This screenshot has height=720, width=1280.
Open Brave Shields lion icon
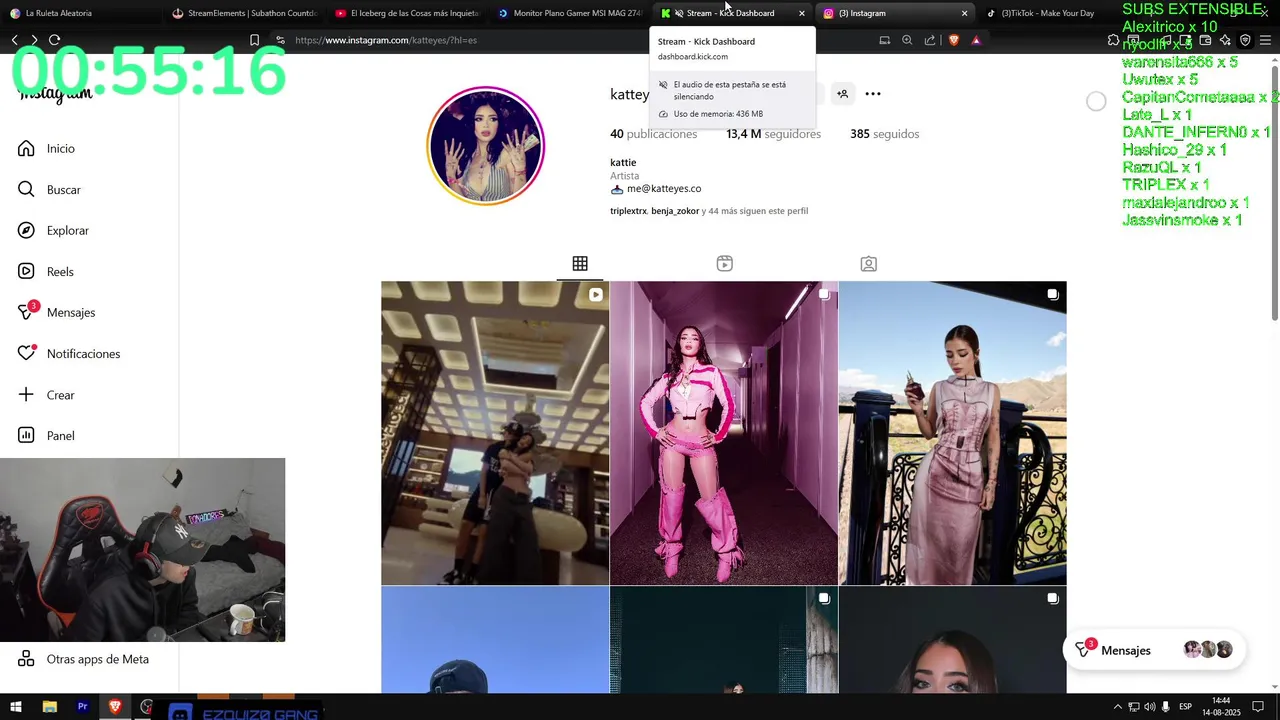(953, 40)
